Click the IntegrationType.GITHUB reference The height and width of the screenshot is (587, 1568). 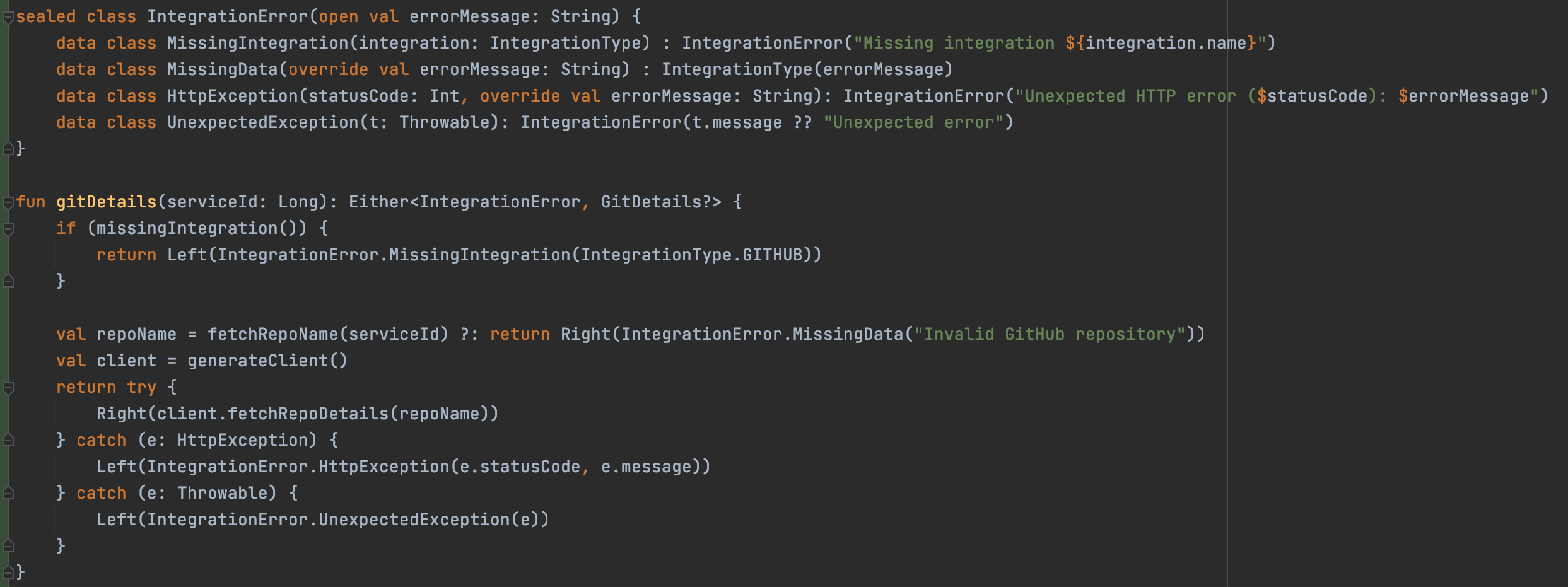tap(691, 255)
